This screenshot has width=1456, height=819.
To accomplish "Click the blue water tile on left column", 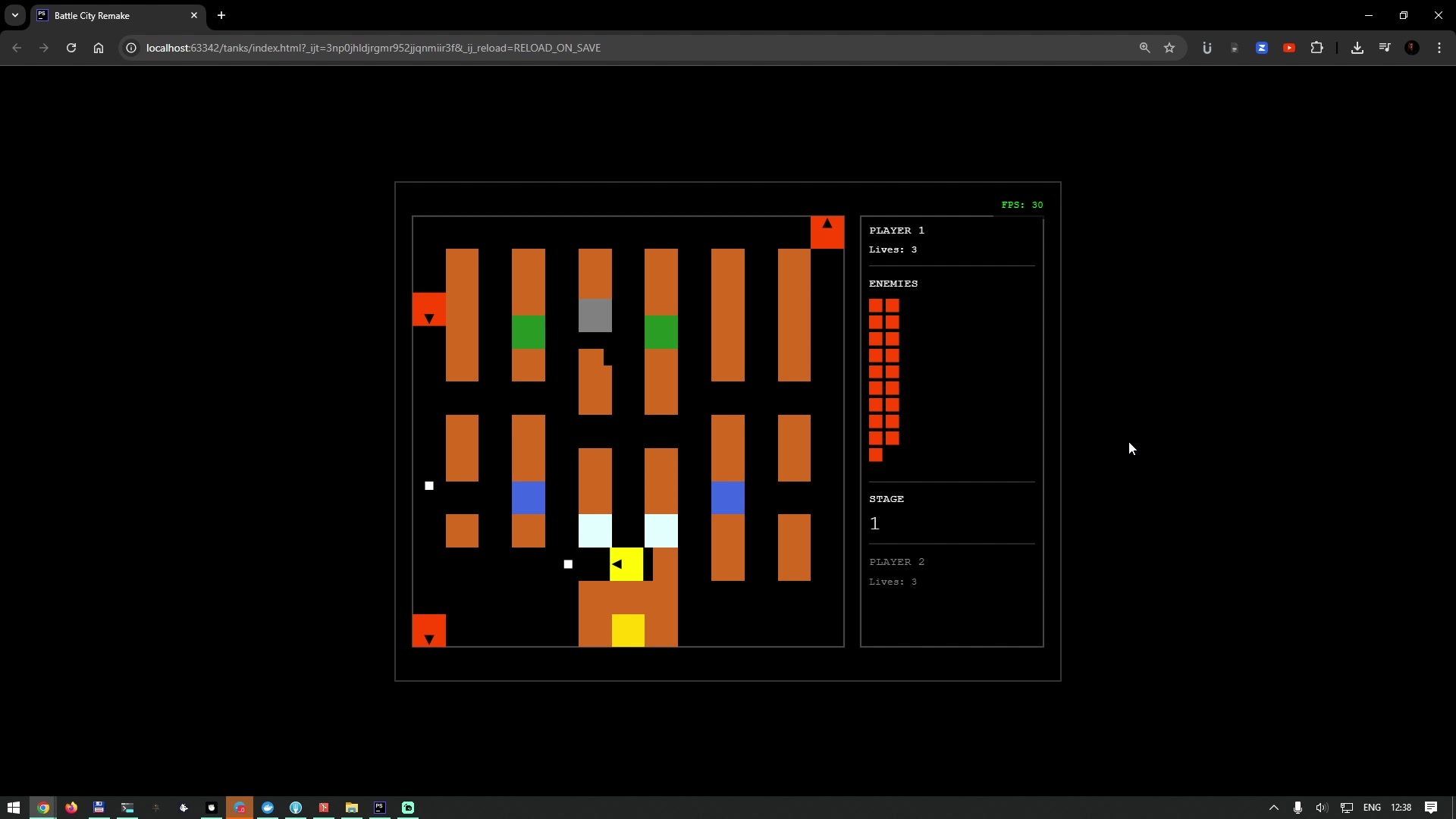I will coord(529,497).
